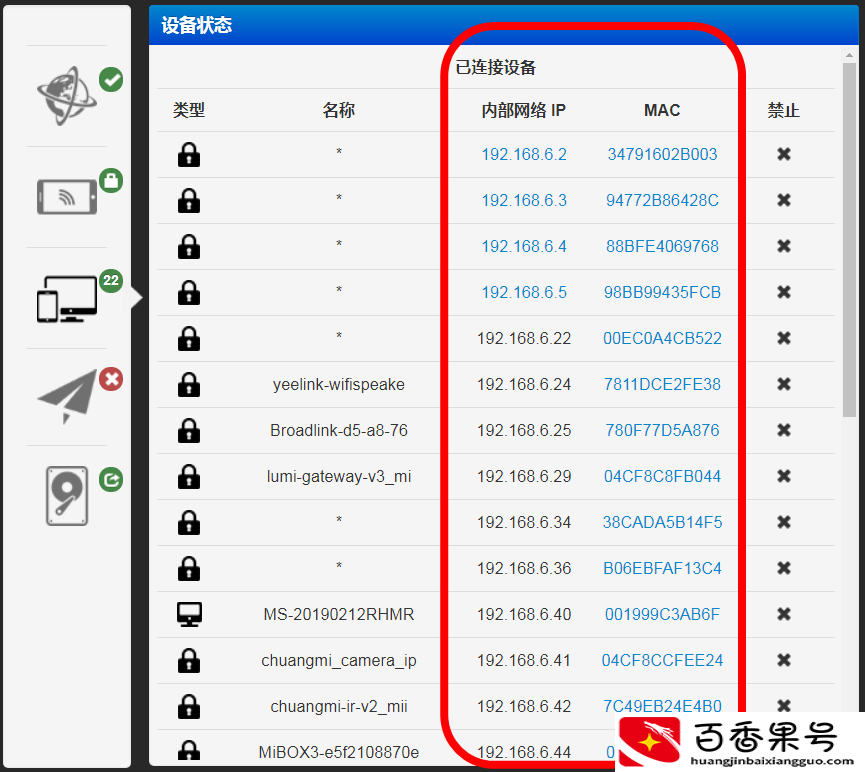
Task: Select device name Broadlink-d5-a8-76
Action: [339, 430]
